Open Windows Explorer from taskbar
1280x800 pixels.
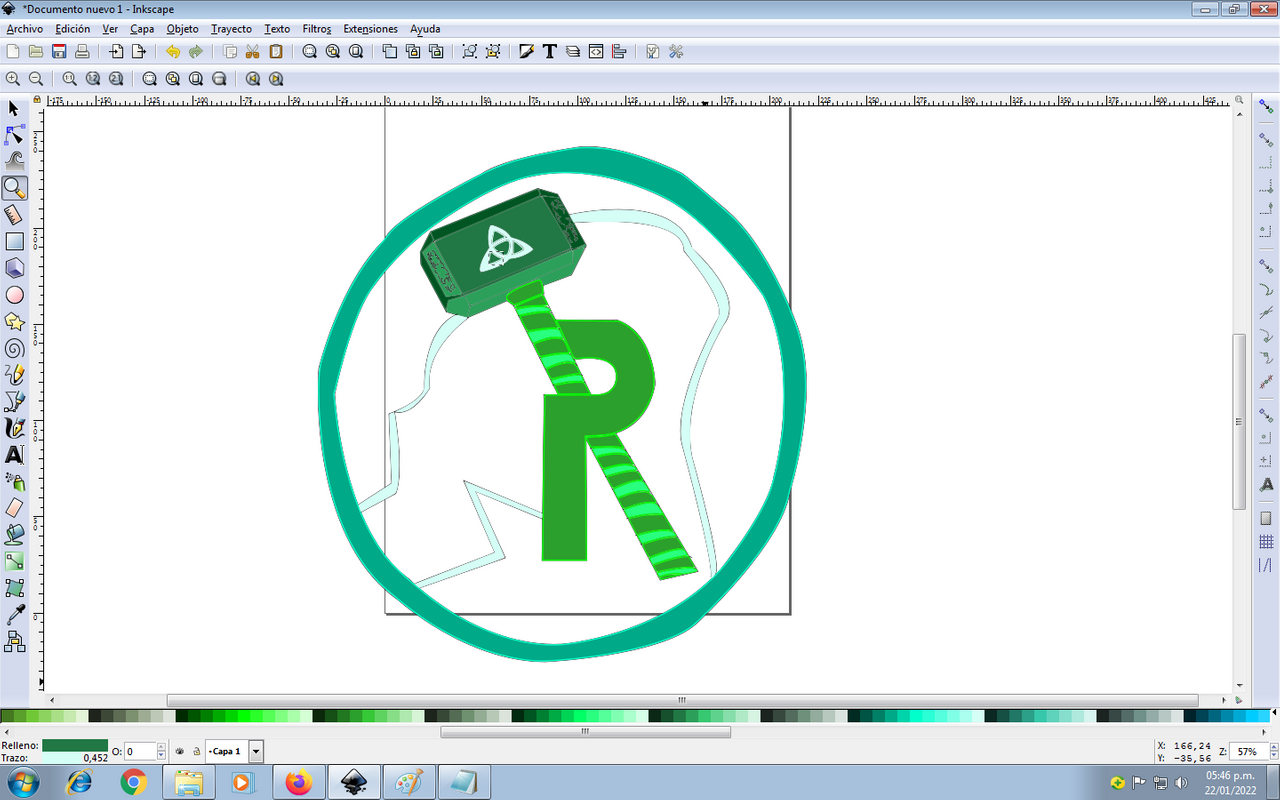pos(188,782)
